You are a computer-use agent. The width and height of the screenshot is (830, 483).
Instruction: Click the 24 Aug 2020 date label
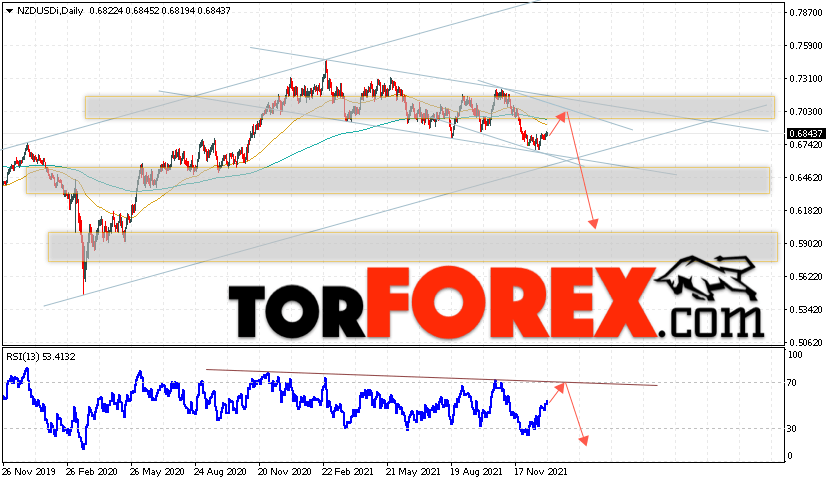point(220,472)
